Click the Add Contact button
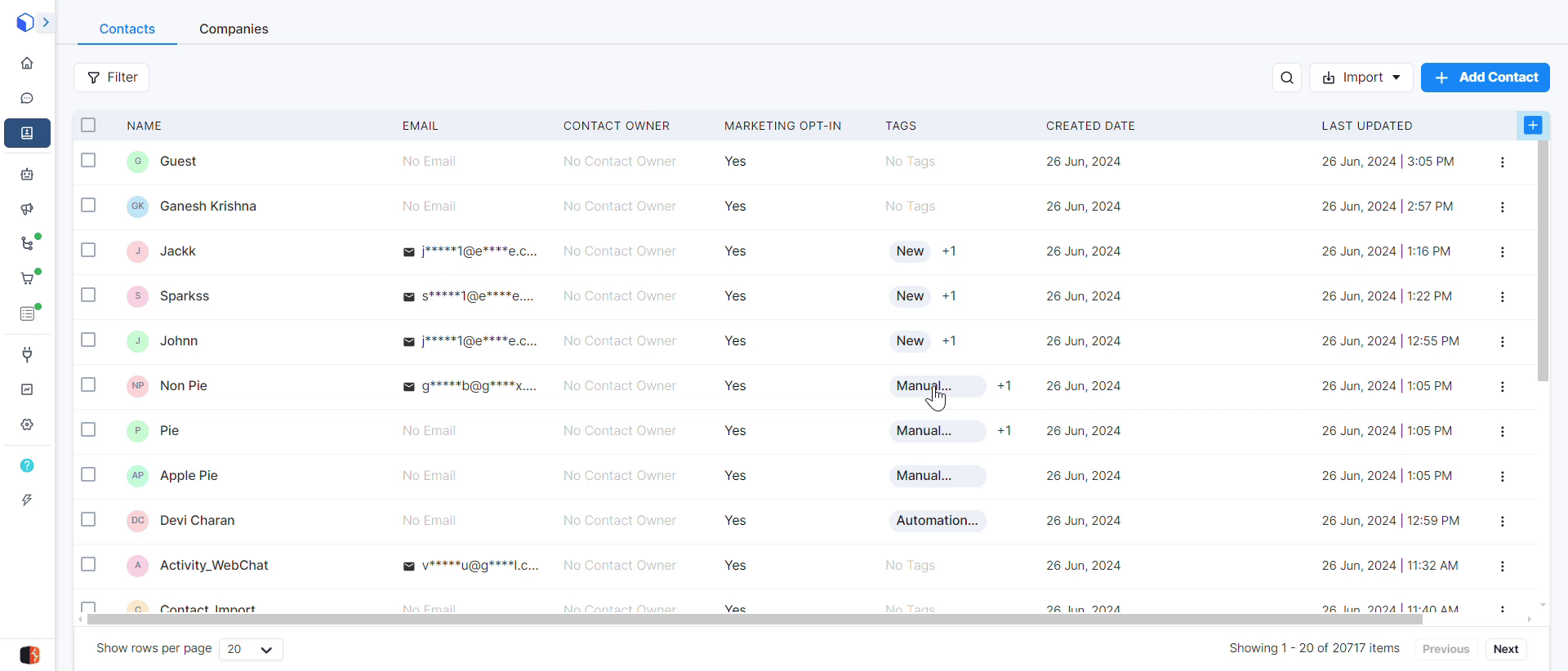 tap(1485, 78)
